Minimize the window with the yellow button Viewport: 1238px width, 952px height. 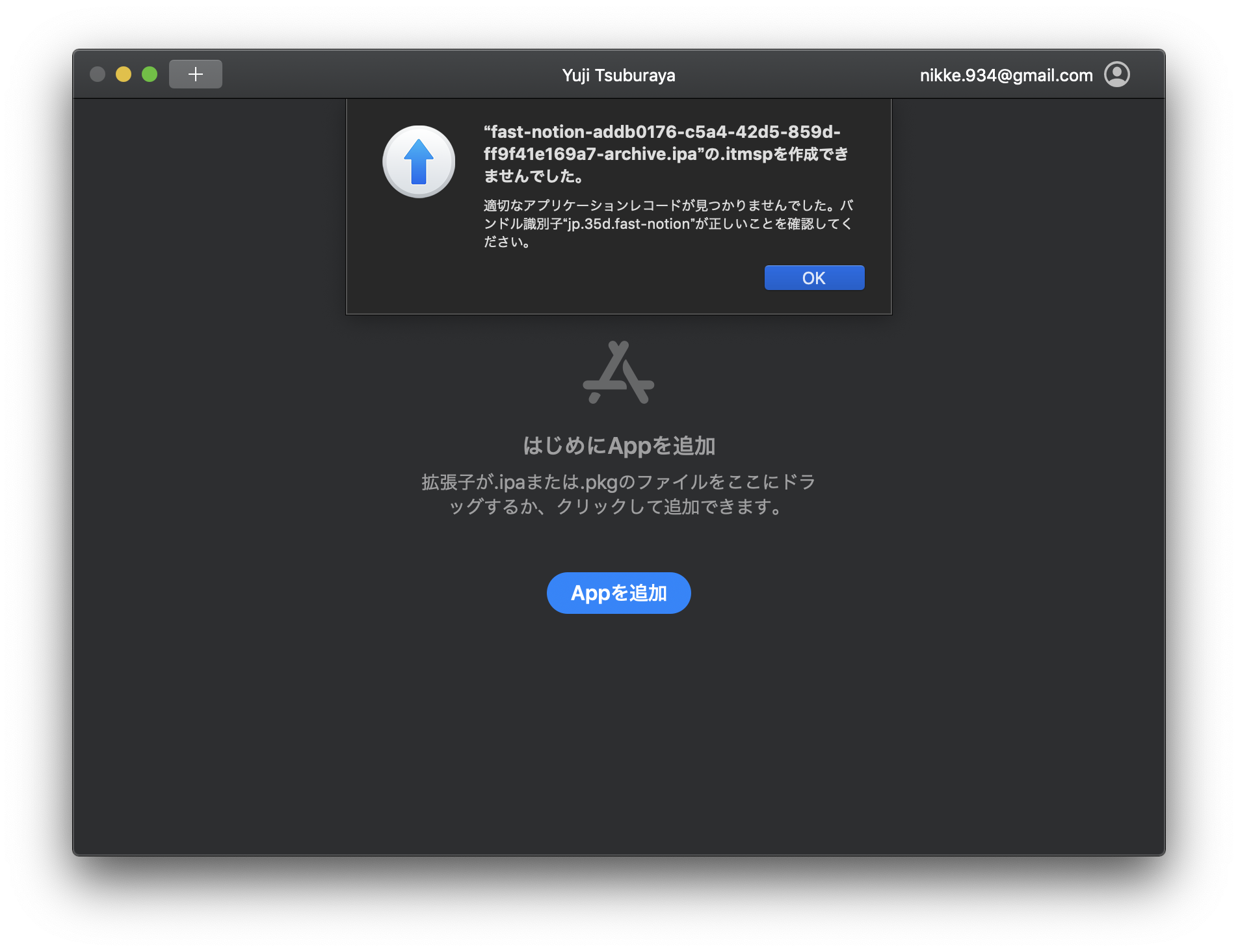124,74
